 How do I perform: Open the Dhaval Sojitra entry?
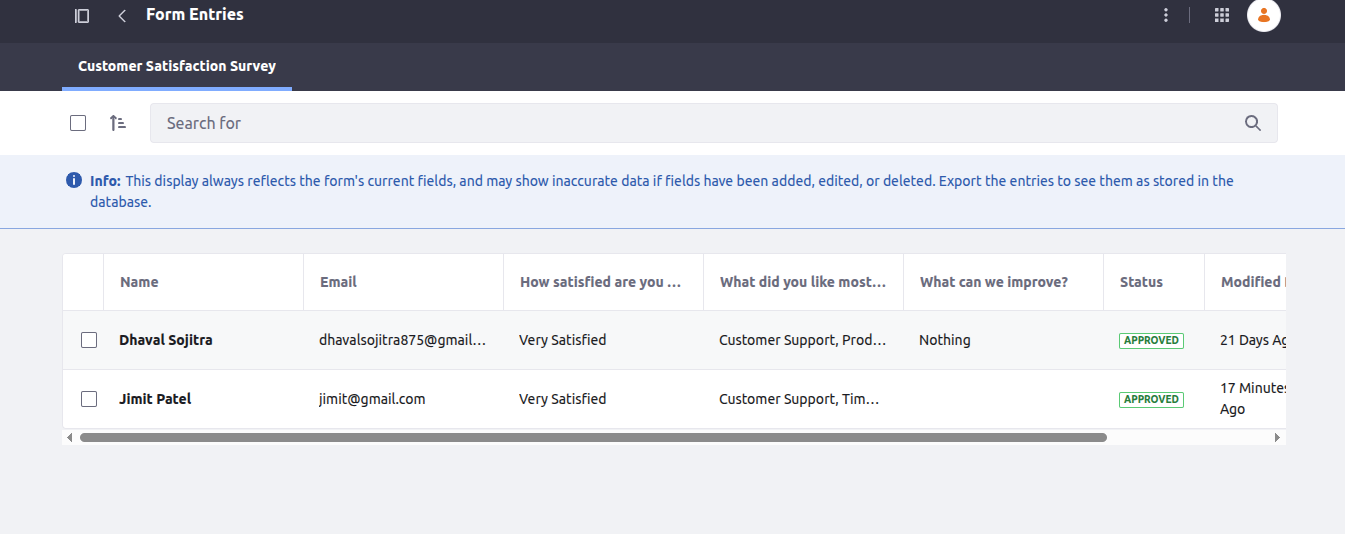166,340
